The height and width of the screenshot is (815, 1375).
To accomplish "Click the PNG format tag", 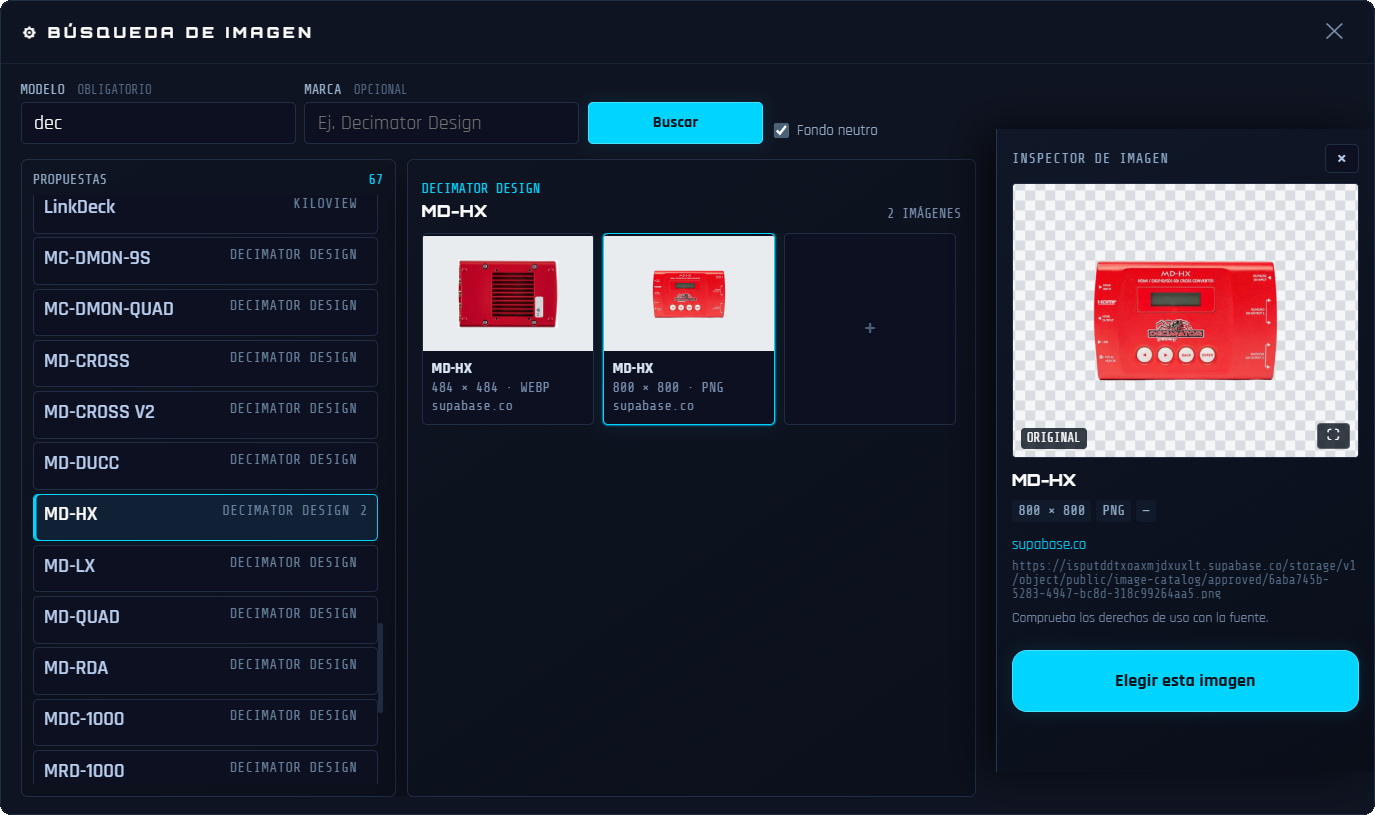I will coord(1113,511).
